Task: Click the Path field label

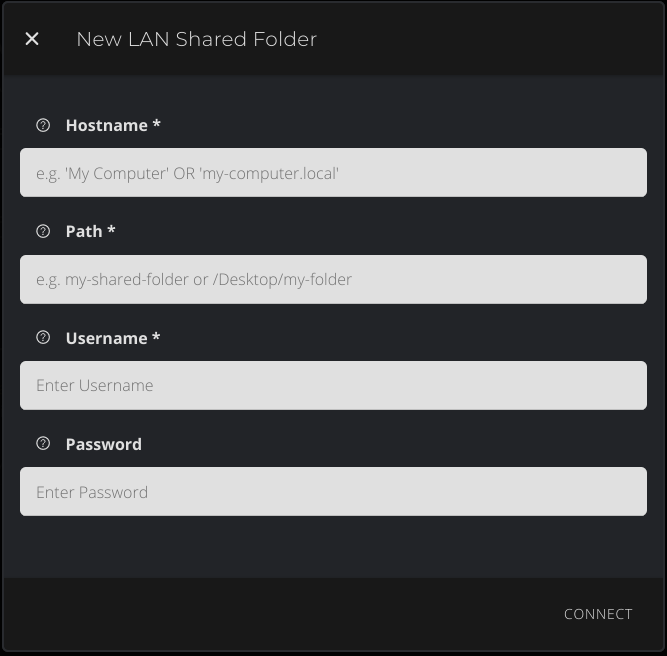Action: click(84, 231)
